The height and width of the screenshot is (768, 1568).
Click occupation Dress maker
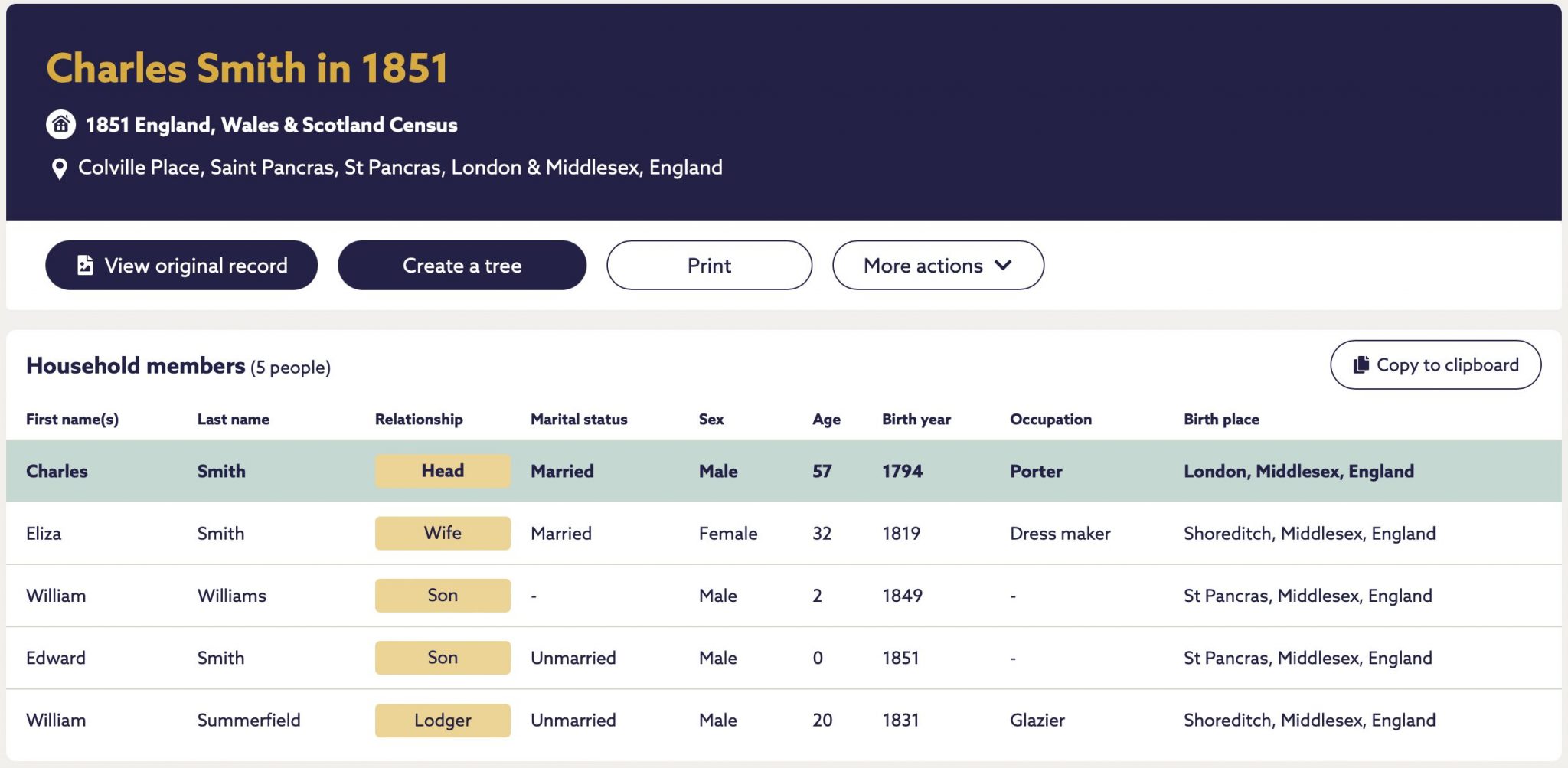[1060, 533]
